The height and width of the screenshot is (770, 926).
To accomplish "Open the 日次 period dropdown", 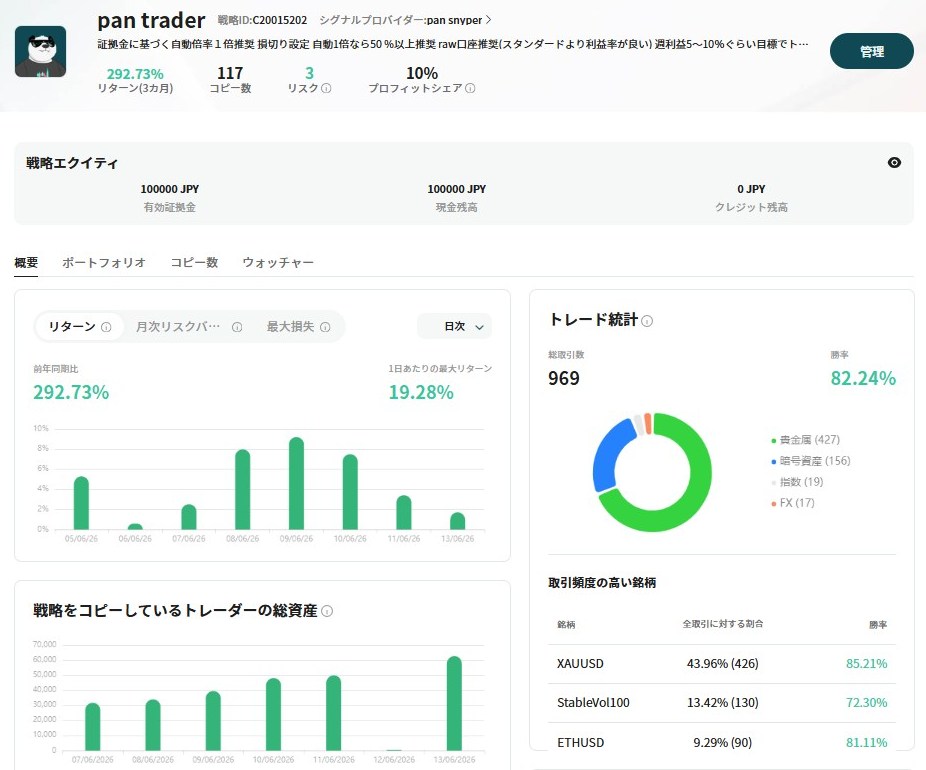I will [x=454, y=327].
